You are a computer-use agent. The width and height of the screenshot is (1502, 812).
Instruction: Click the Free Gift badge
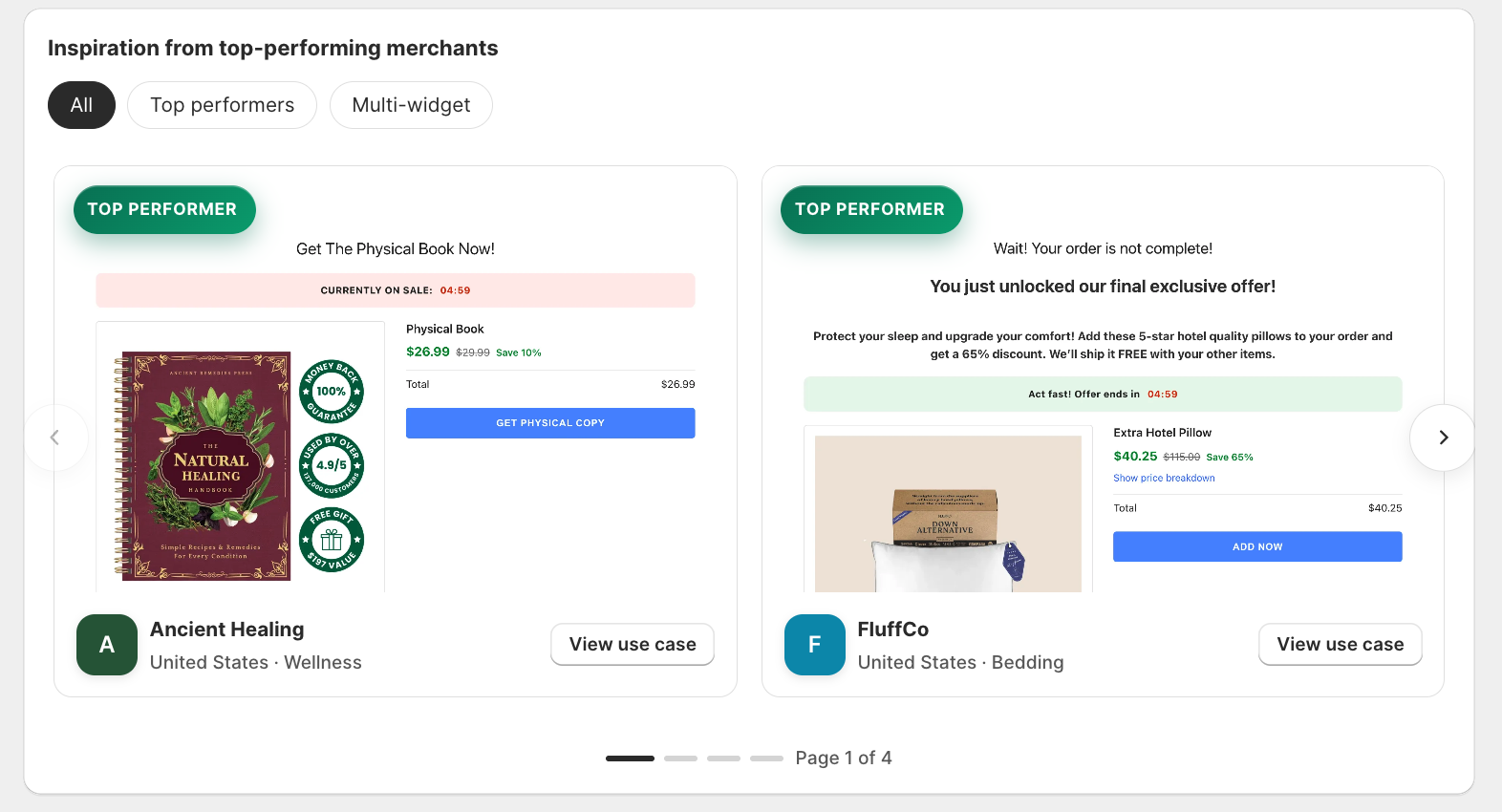(332, 540)
